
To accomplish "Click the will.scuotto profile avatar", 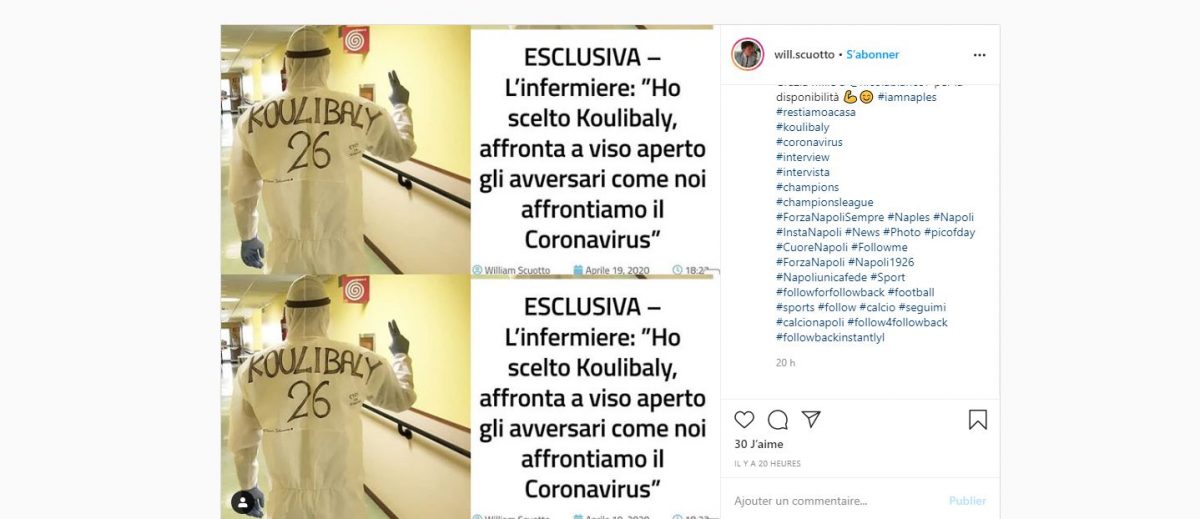I will [748, 54].
